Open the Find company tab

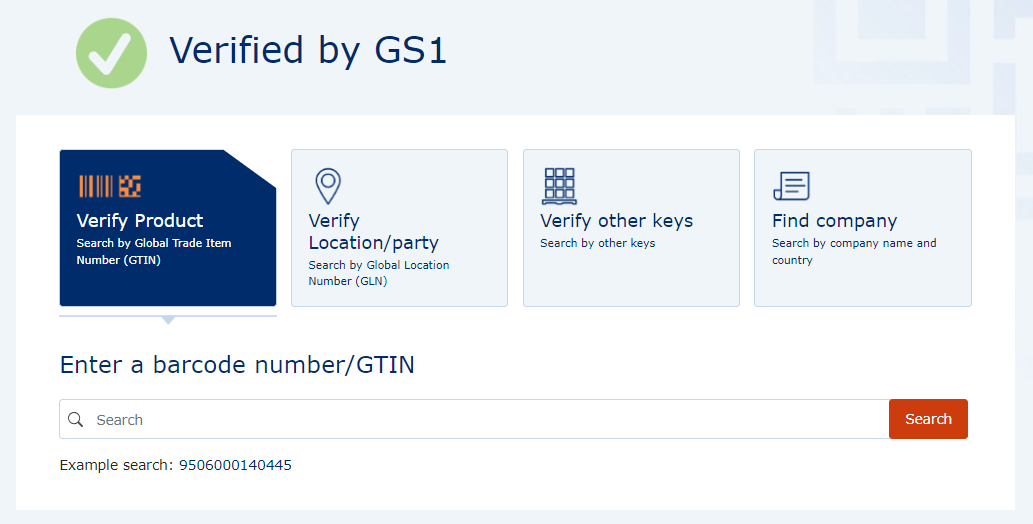coord(862,228)
